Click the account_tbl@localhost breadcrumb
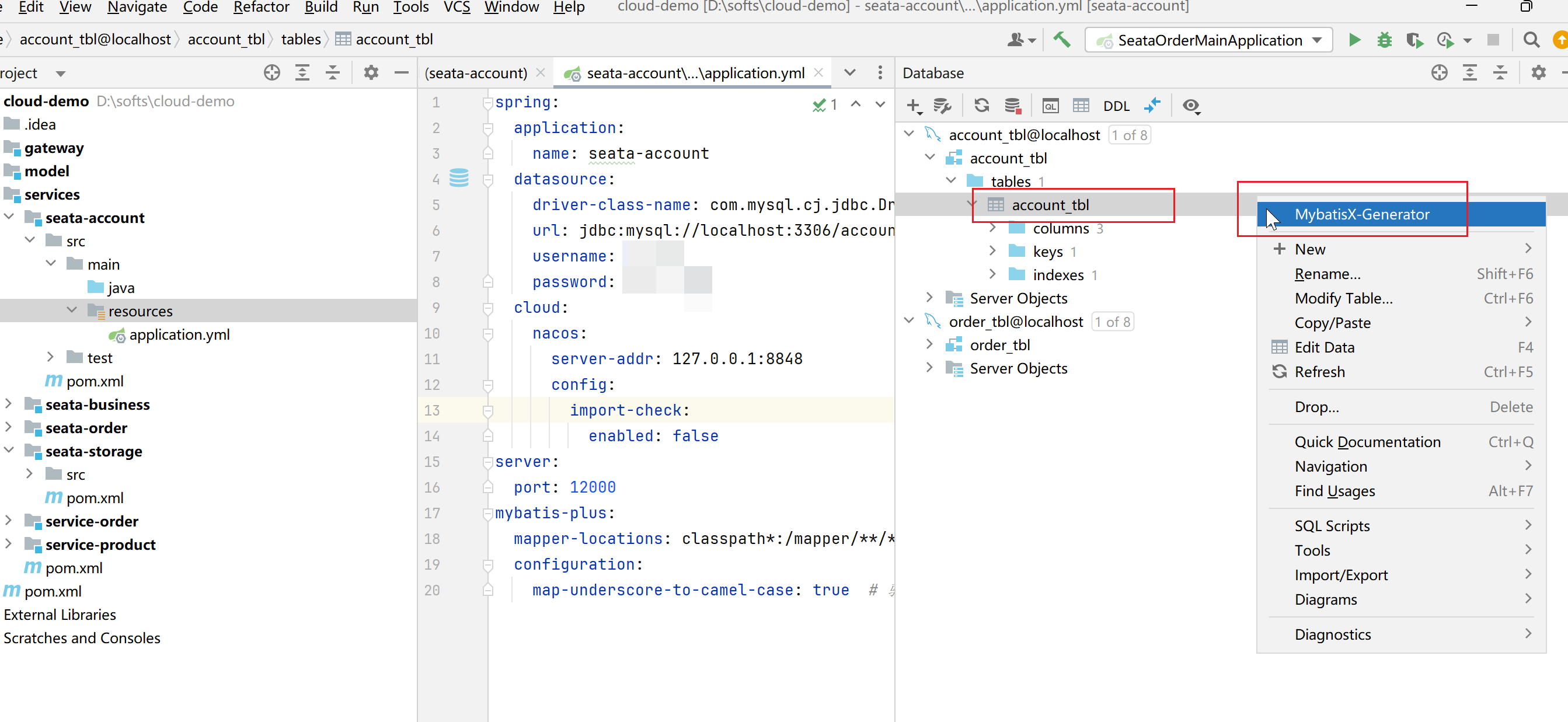1568x722 pixels. pyautogui.click(x=95, y=40)
